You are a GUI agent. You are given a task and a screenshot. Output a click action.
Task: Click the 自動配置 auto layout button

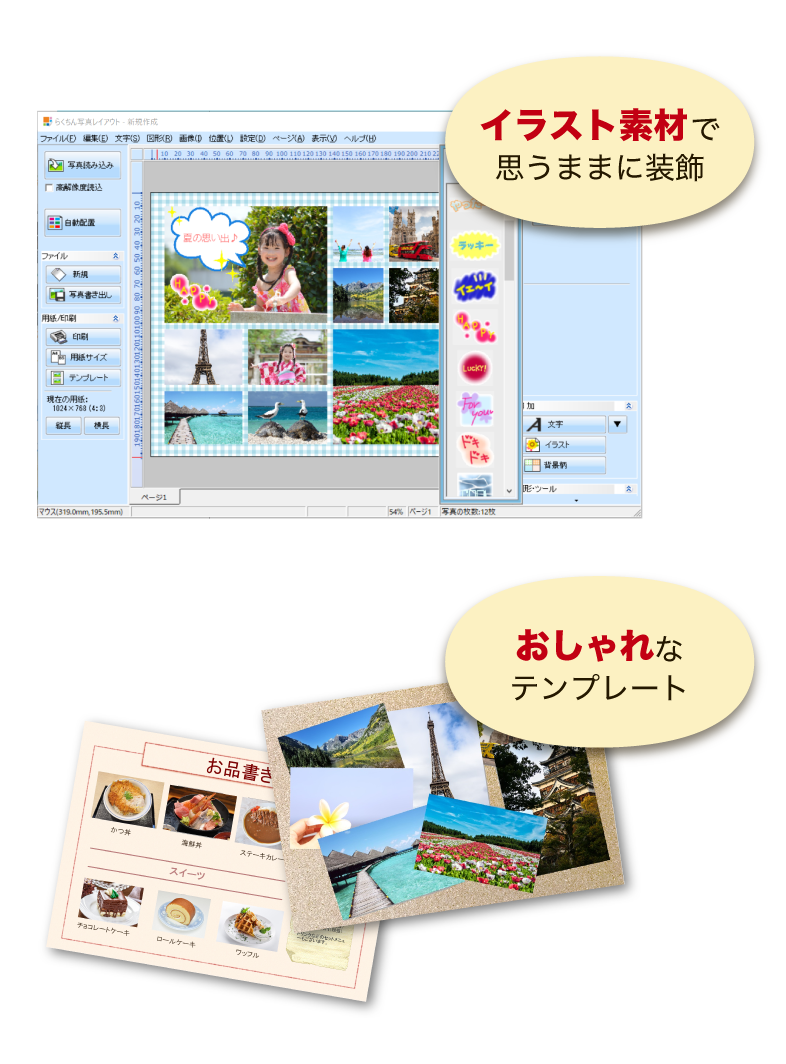pyautogui.click(x=83, y=223)
